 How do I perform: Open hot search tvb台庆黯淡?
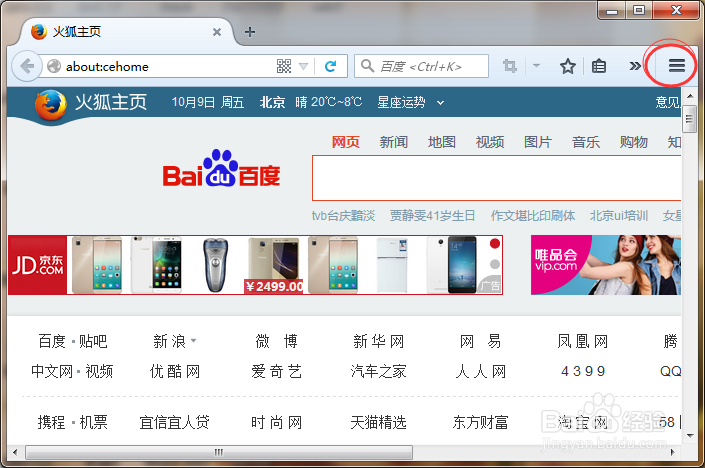click(343, 216)
